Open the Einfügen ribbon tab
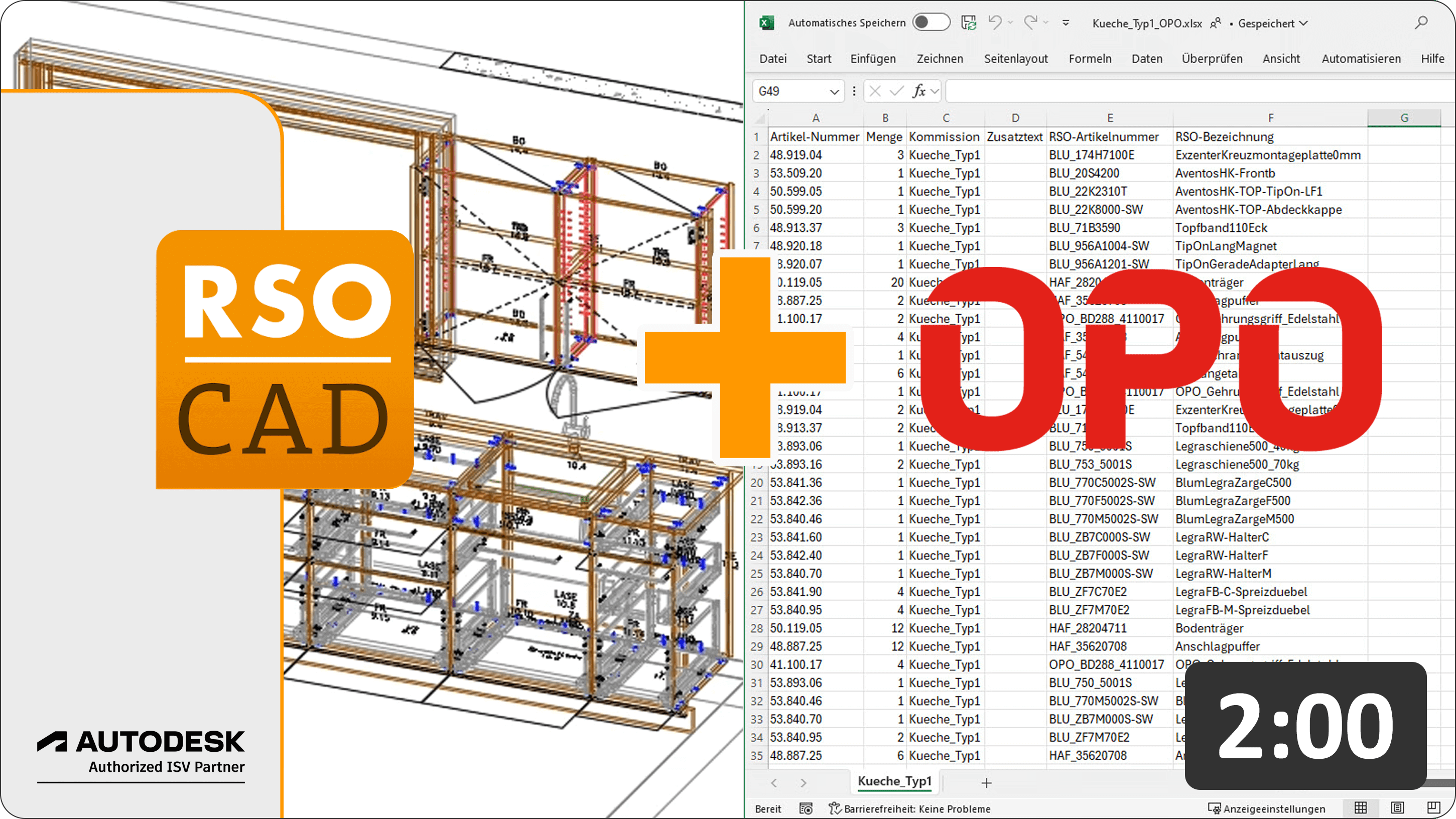This screenshot has width=1456, height=819. 873,58
